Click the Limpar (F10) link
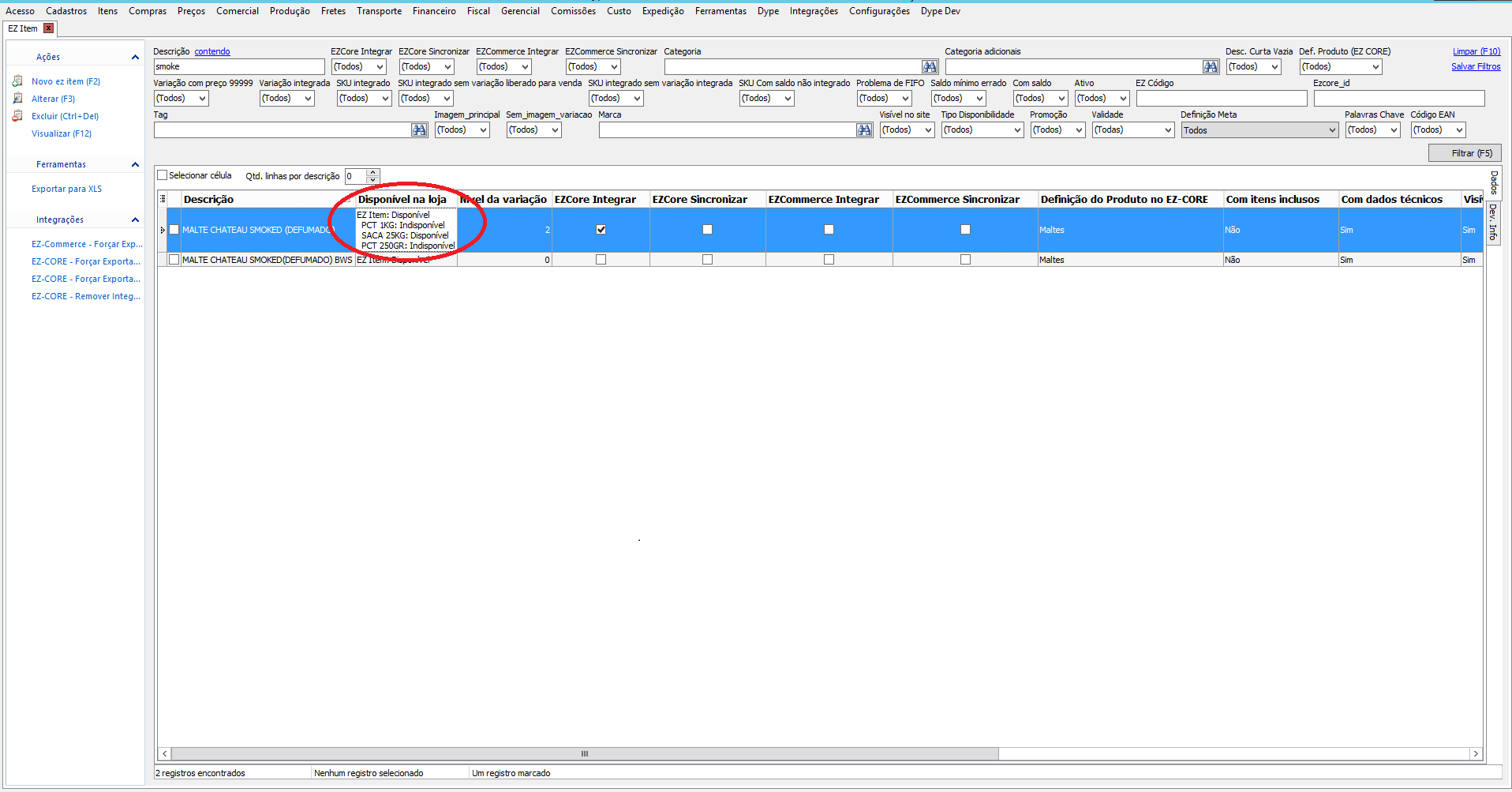Image resolution: width=1512 pixels, height=792 pixels. pos(1476,51)
